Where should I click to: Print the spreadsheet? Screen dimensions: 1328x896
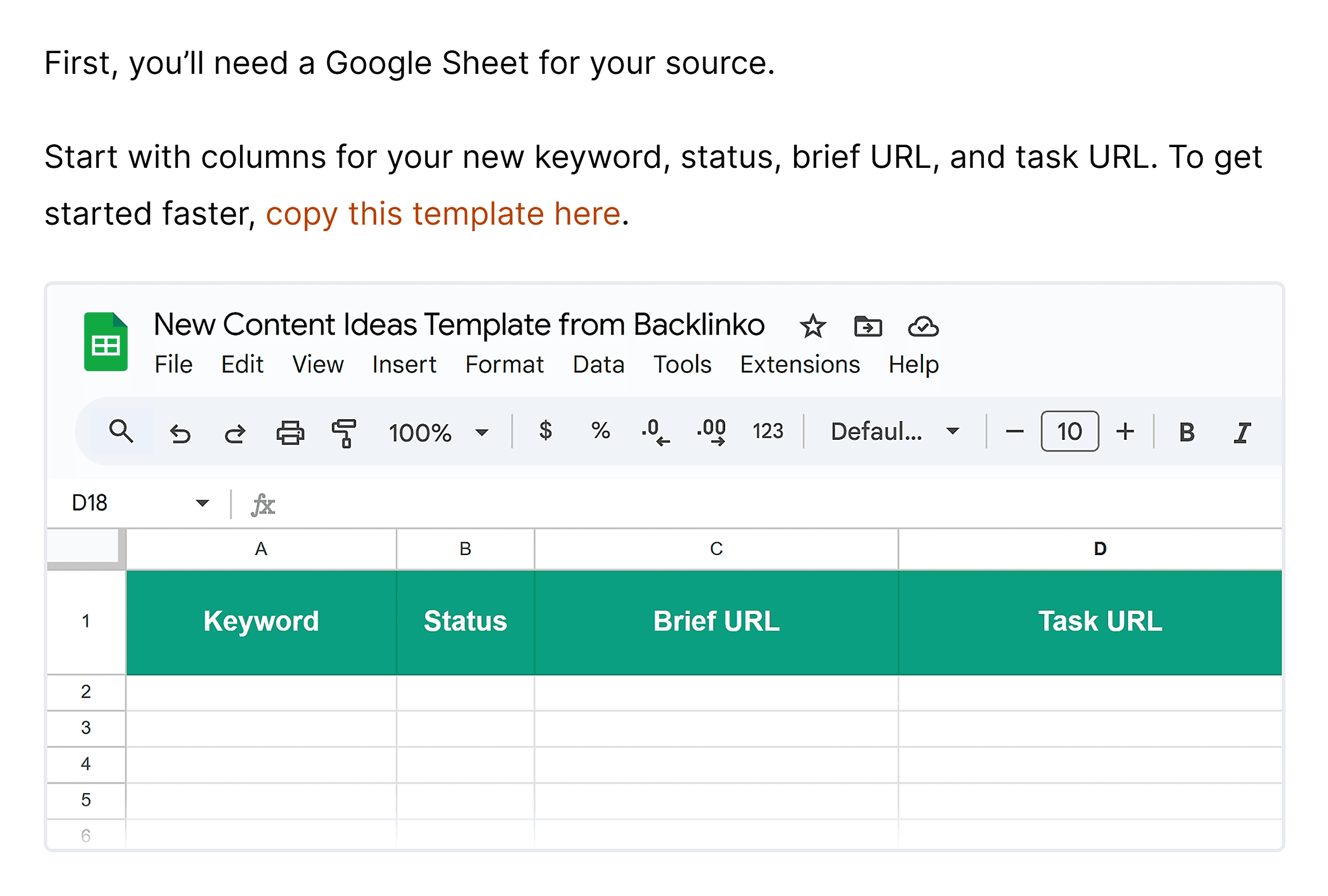(x=290, y=432)
